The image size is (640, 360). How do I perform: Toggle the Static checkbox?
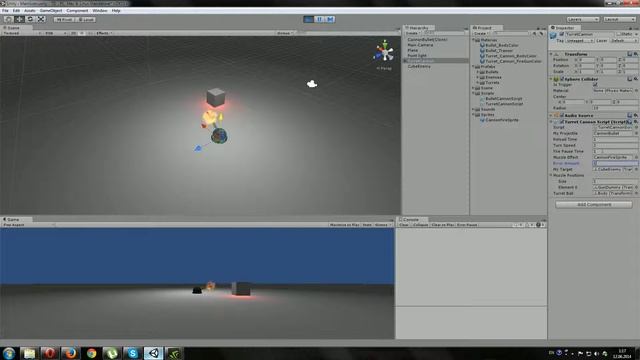[x=618, y=34]
